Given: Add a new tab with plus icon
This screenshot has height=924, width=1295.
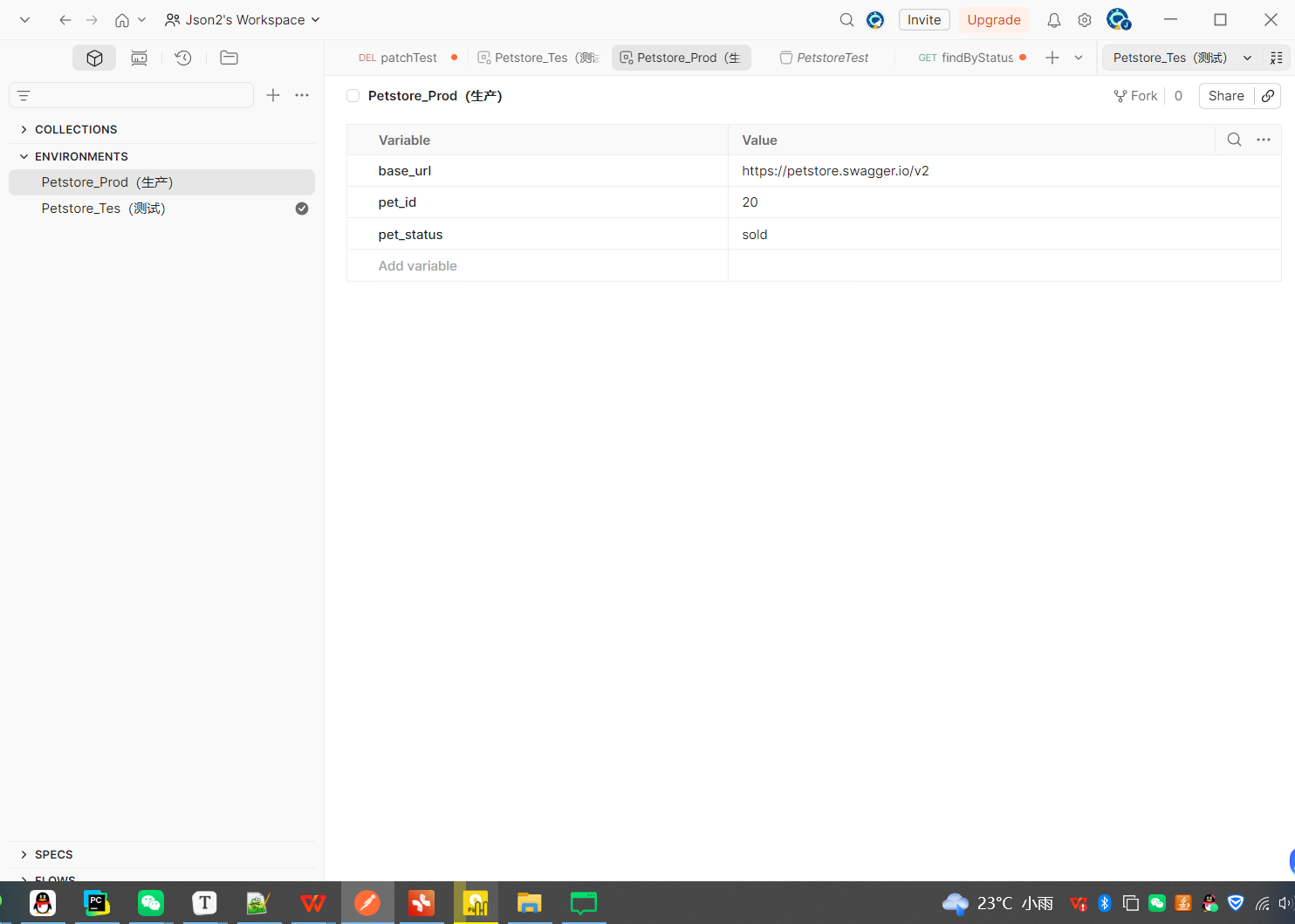Looking at the screenshot, I should click(x=1052, y=58).
